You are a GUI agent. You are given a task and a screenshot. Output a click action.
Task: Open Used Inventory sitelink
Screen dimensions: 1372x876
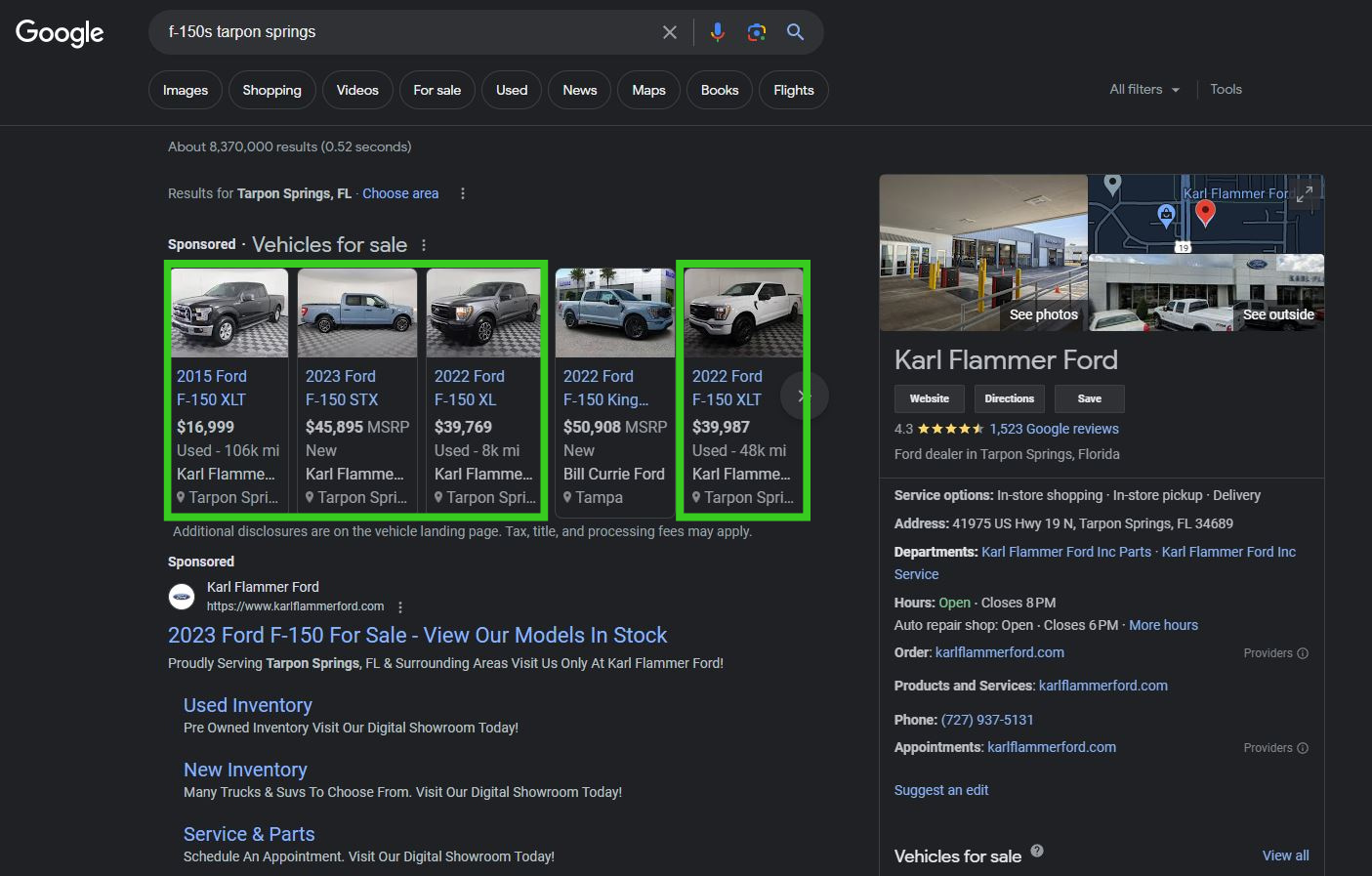pos(248,705)
